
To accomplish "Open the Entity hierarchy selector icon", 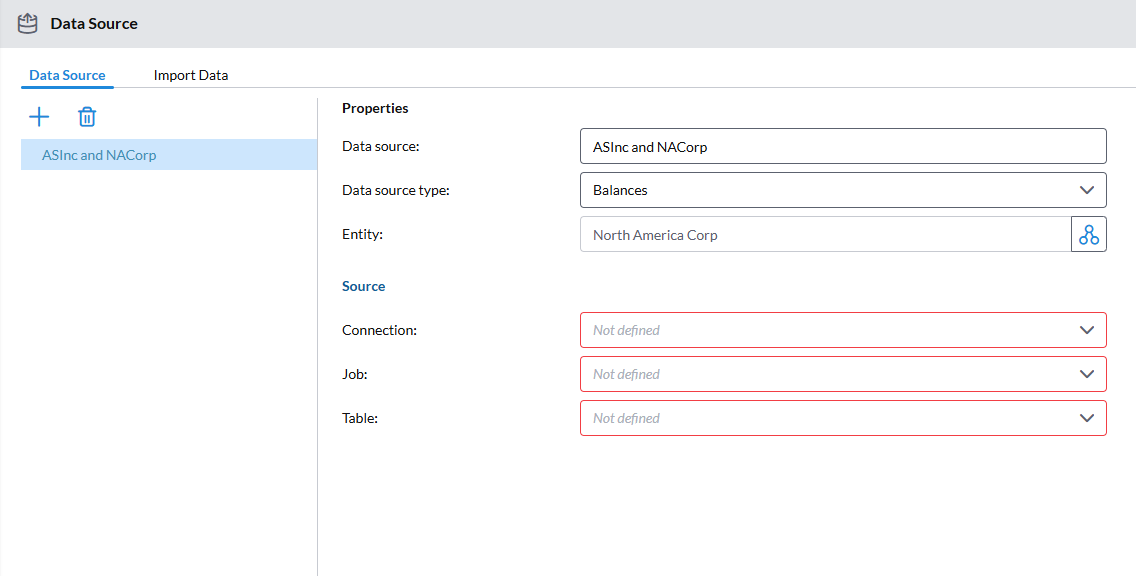I will 1088,235.
